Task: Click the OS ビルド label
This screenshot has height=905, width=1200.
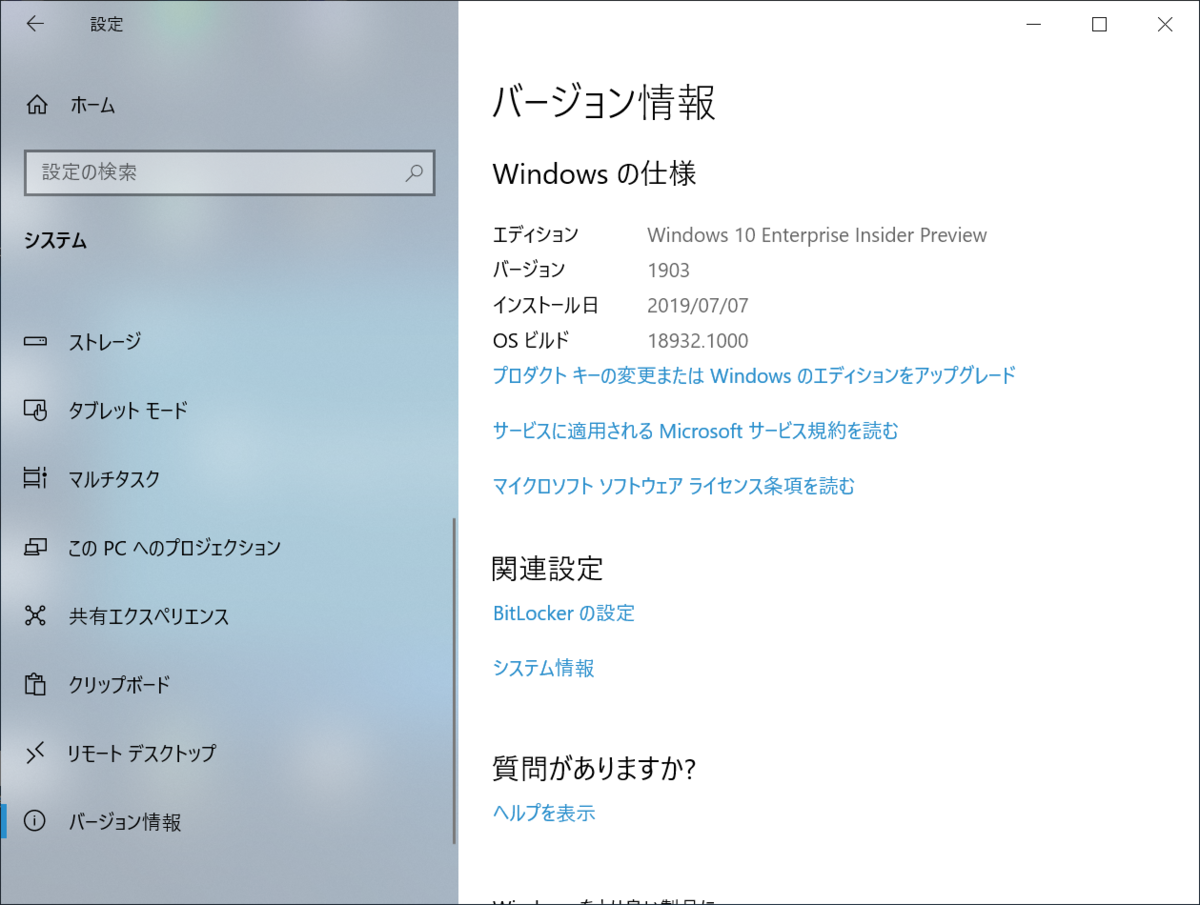Action: click(x=531, y=340)
